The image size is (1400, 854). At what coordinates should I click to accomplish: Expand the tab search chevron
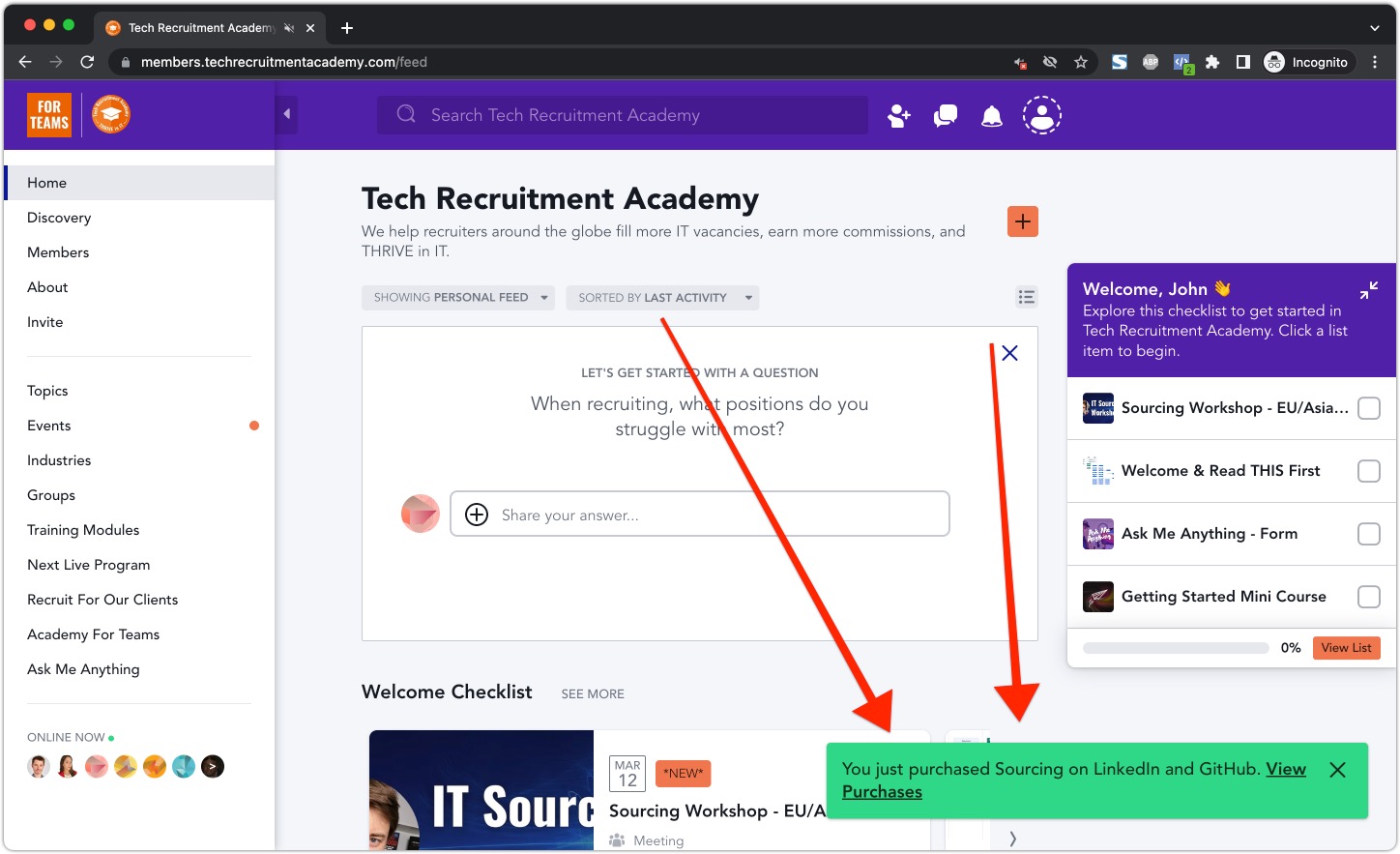coord(1375,28)
